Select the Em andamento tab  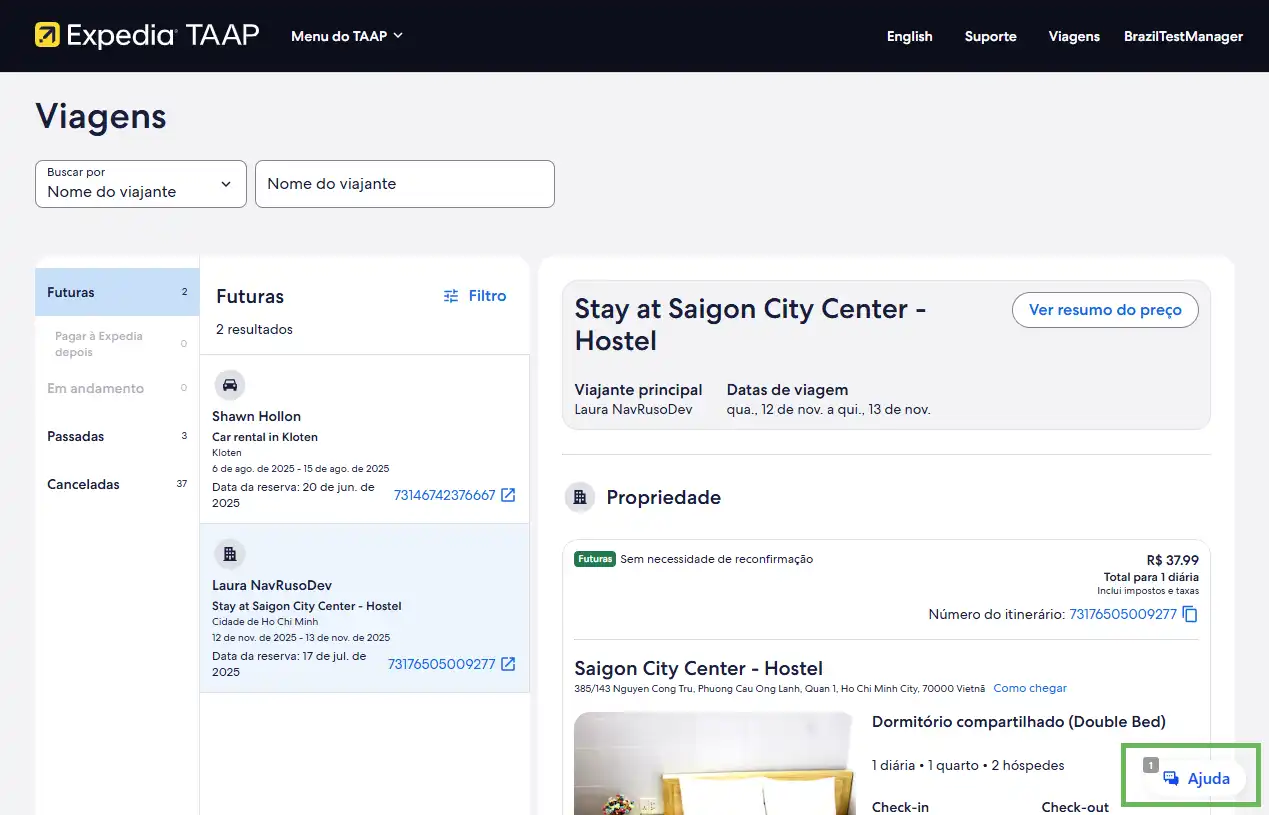(117, 388)
